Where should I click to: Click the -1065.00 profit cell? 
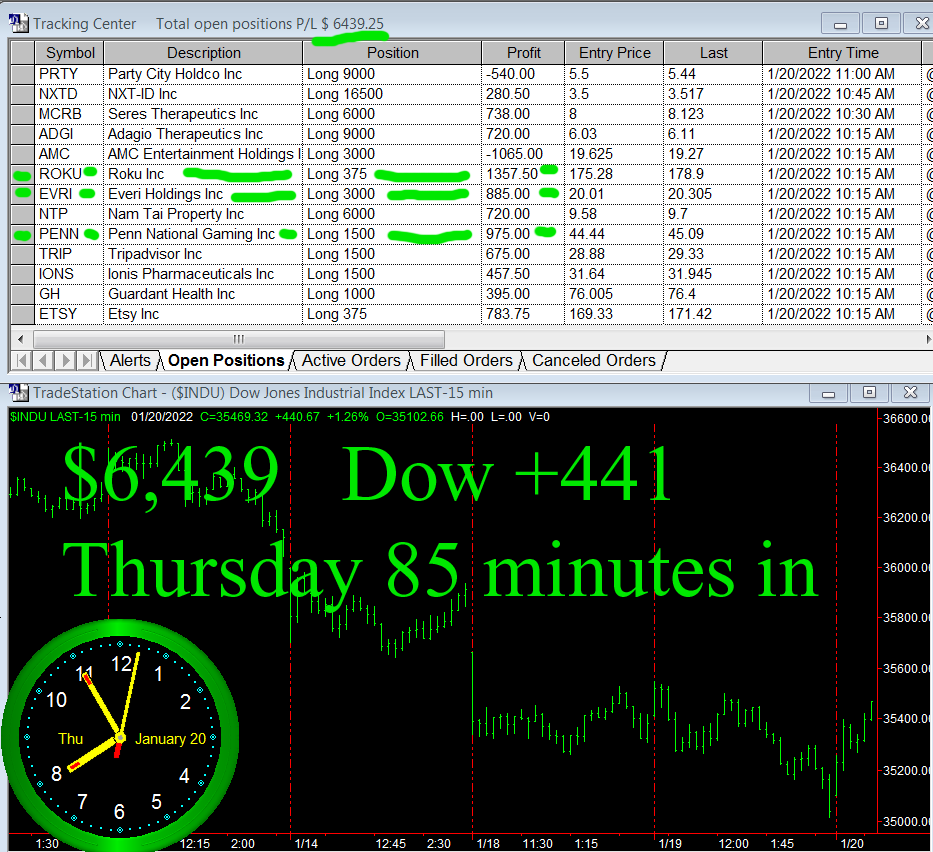tap(523, 154)
